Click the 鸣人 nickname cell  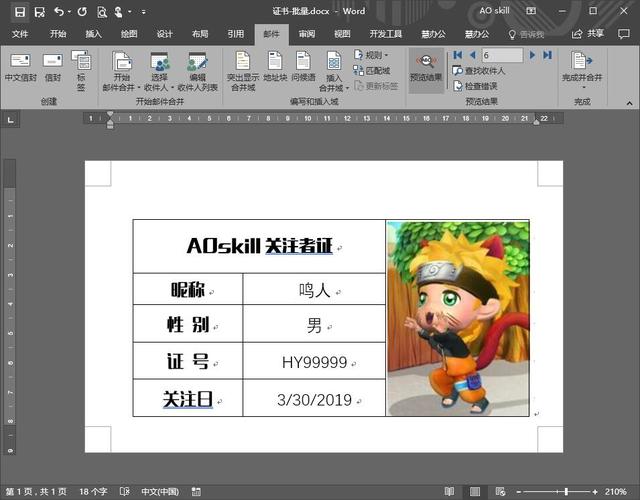click(x=314, y=290)
